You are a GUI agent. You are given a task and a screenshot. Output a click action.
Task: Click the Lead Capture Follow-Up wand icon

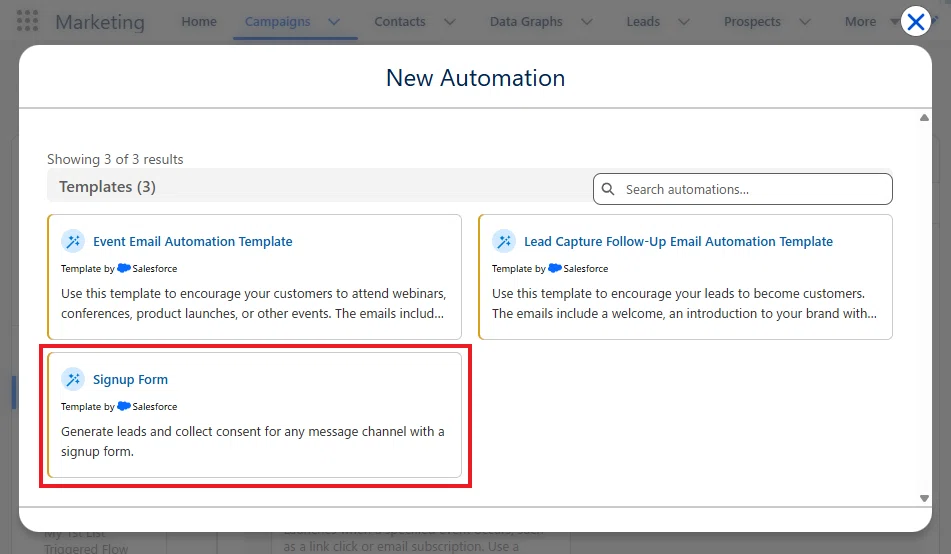tap(503, 242)
